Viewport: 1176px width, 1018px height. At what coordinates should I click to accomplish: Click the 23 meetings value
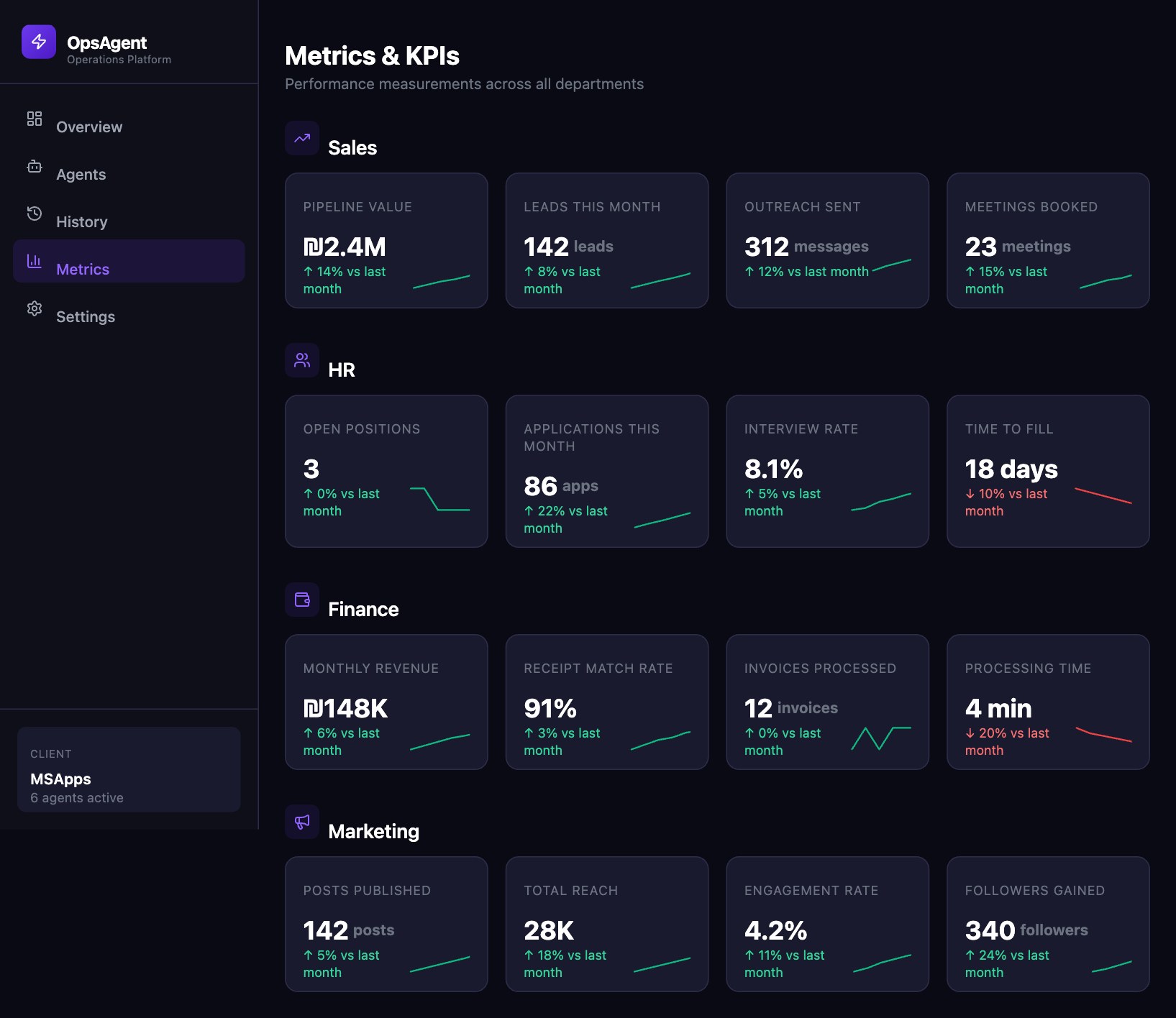coord(1018,247)
